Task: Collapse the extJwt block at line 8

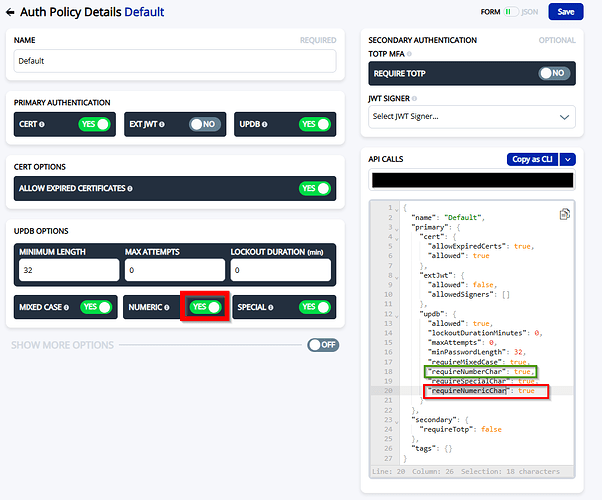Action: (397, 277)
